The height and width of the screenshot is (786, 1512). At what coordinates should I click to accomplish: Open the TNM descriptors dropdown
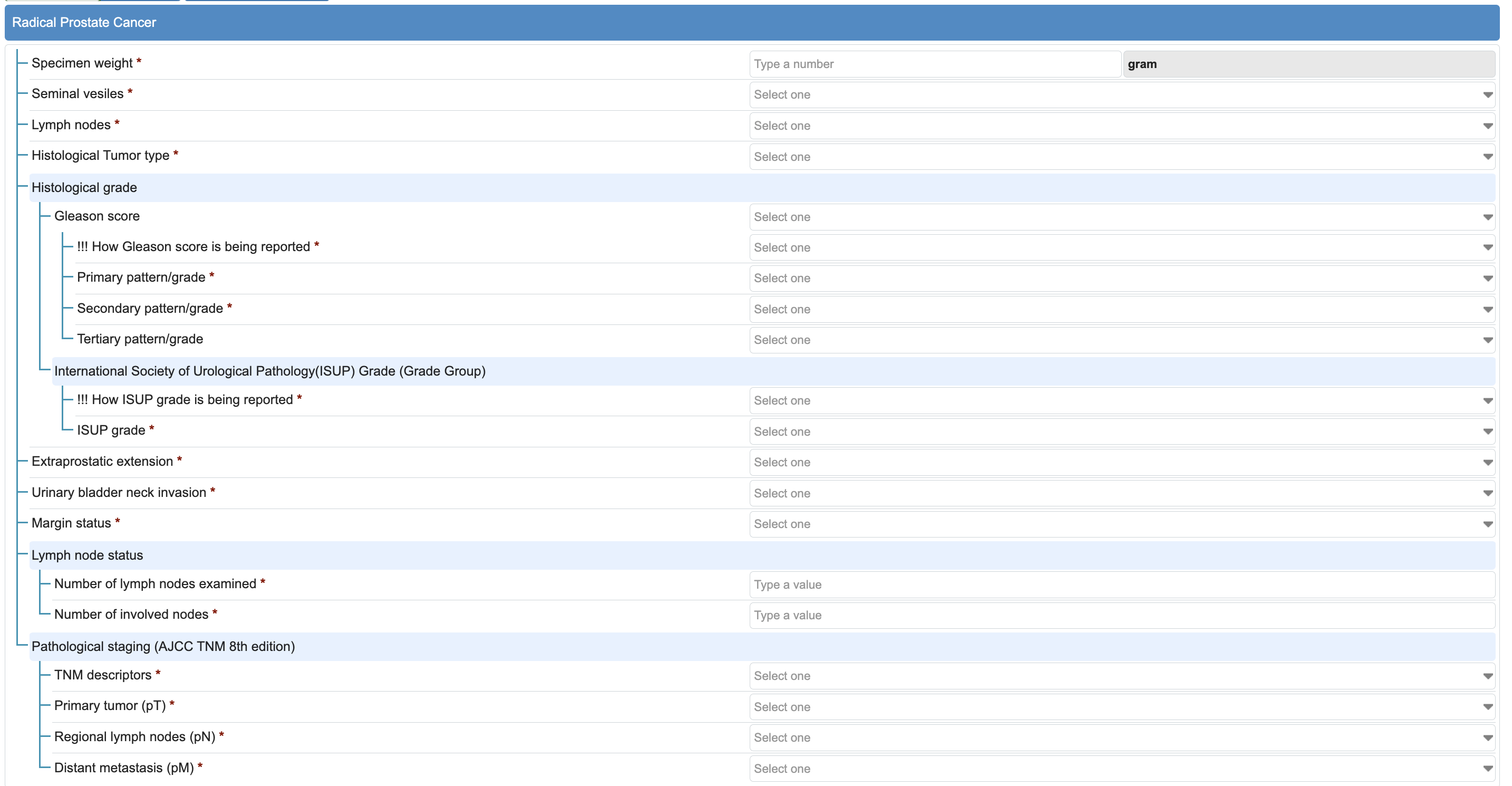coord(1121,676)
